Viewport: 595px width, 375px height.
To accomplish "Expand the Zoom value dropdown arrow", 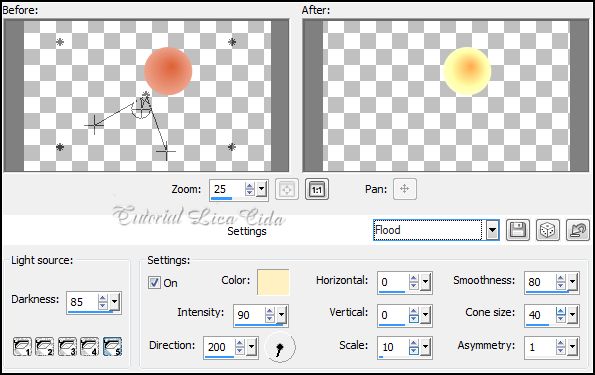I will [261, 189].
